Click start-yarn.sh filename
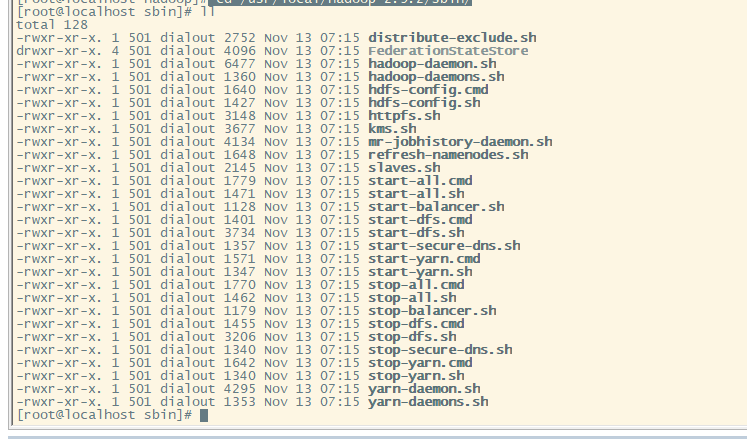 tap(420, 272)
